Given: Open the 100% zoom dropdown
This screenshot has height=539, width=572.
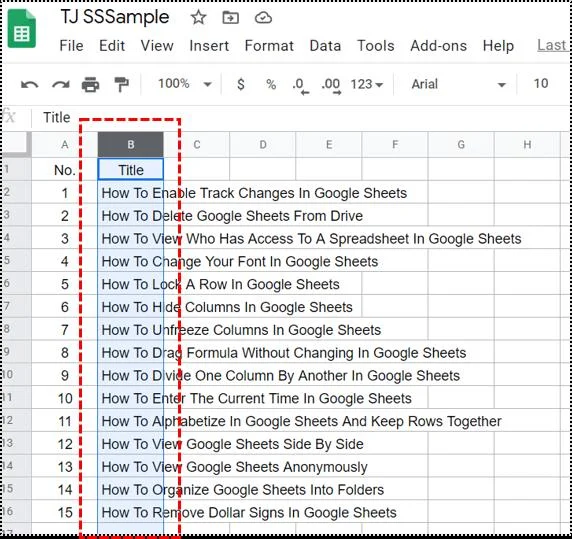Looking at the screenshot, I should (185, 84).
